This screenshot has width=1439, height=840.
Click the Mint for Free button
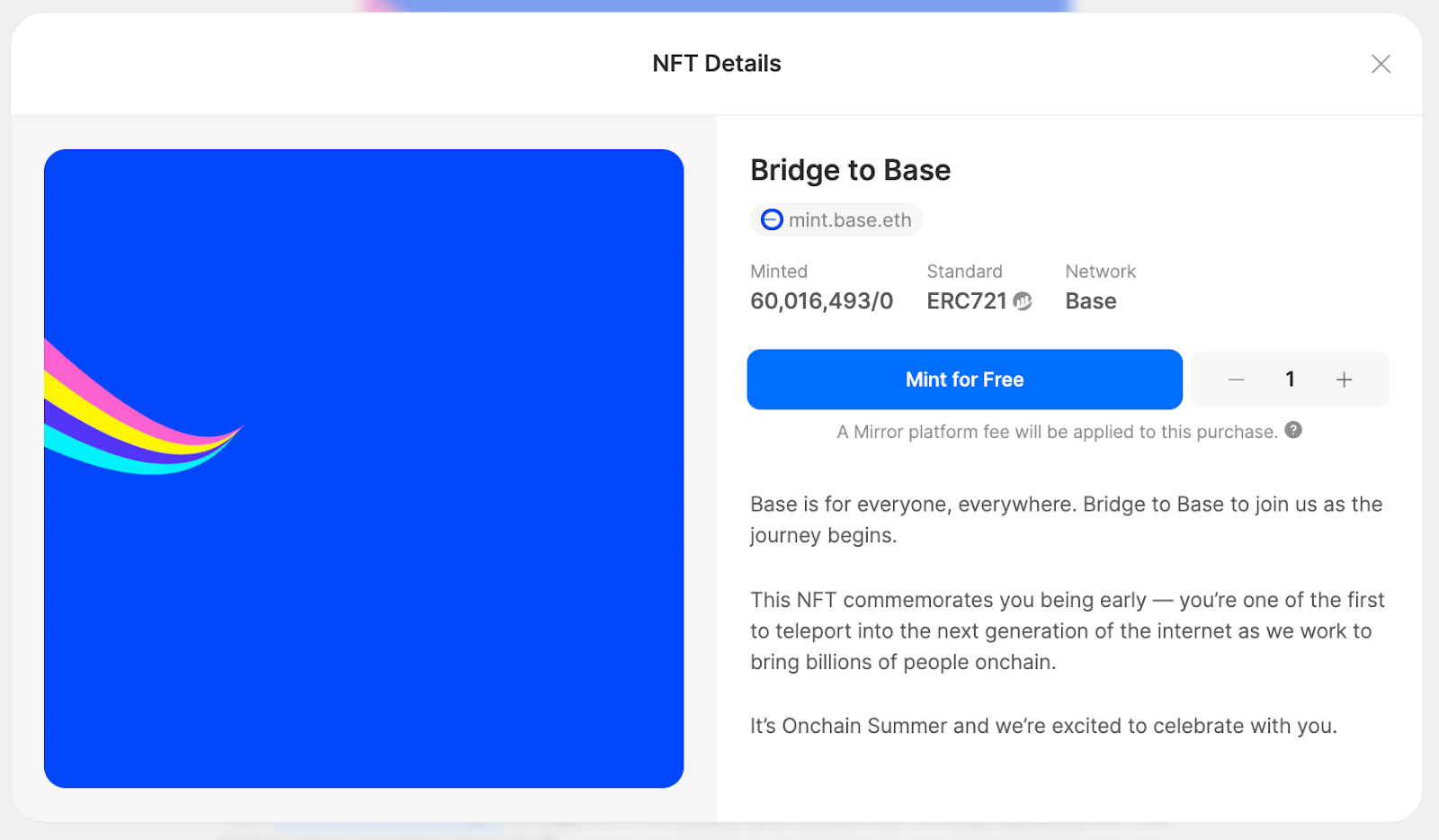coord(964,380)
